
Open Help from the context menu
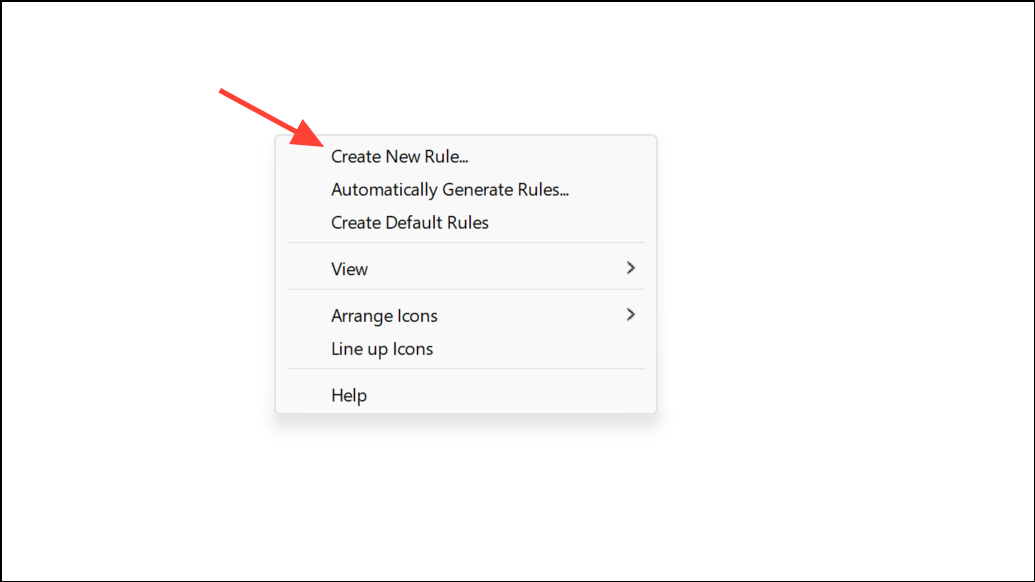466,395
